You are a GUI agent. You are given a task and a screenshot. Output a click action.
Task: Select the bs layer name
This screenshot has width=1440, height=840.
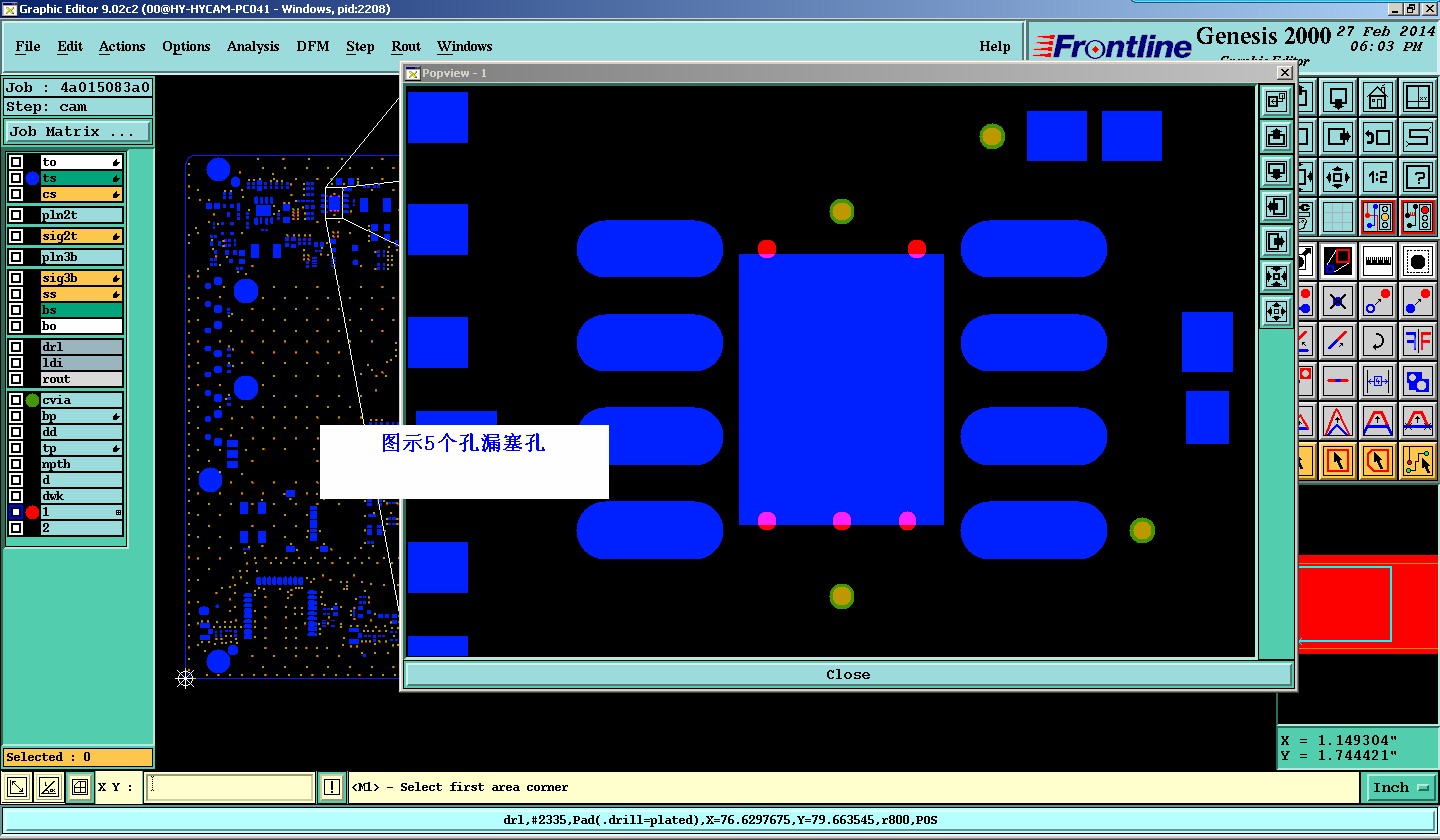(x=82, y=310)
